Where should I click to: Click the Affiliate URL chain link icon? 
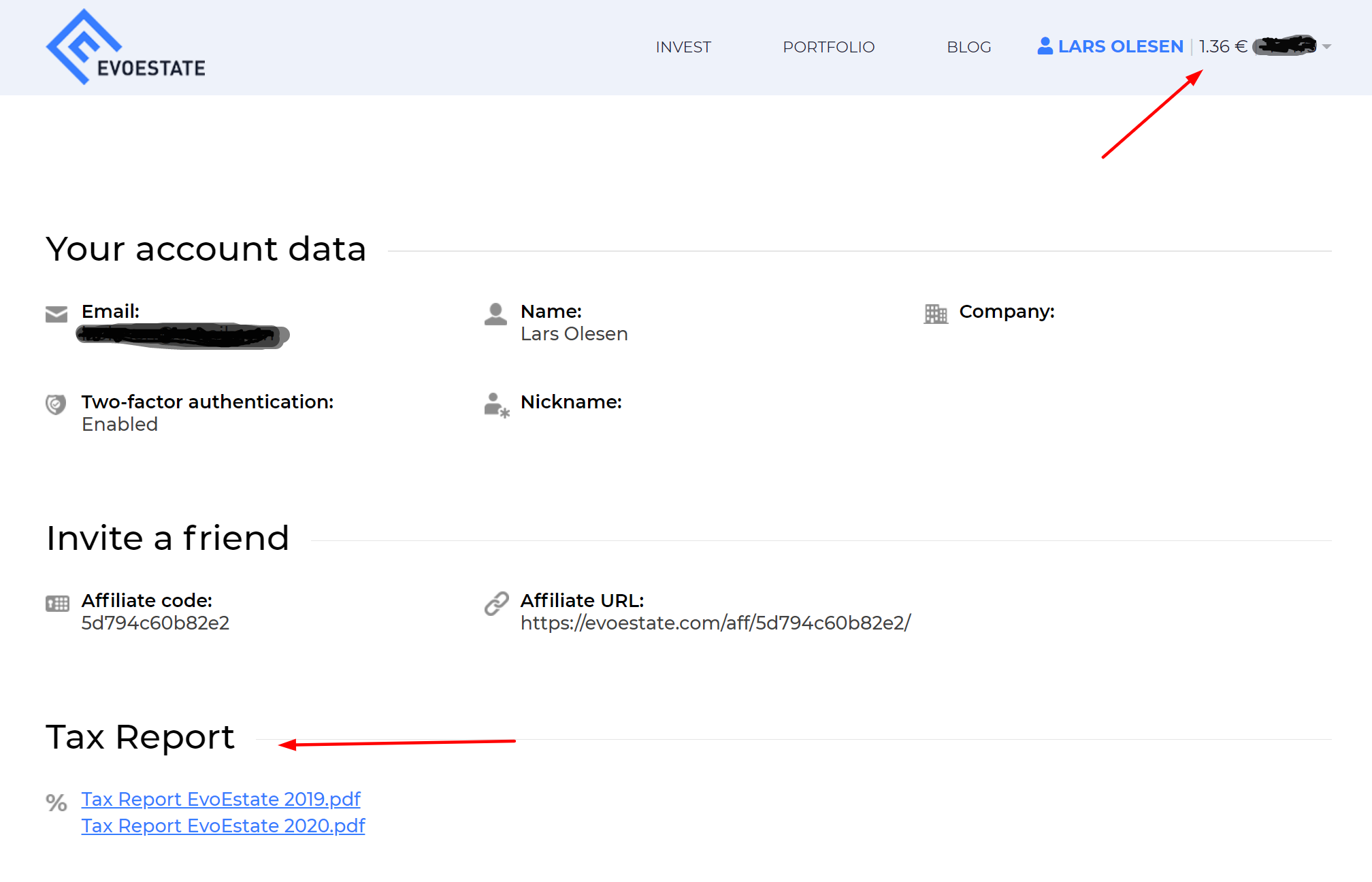(x=497, y=603)
